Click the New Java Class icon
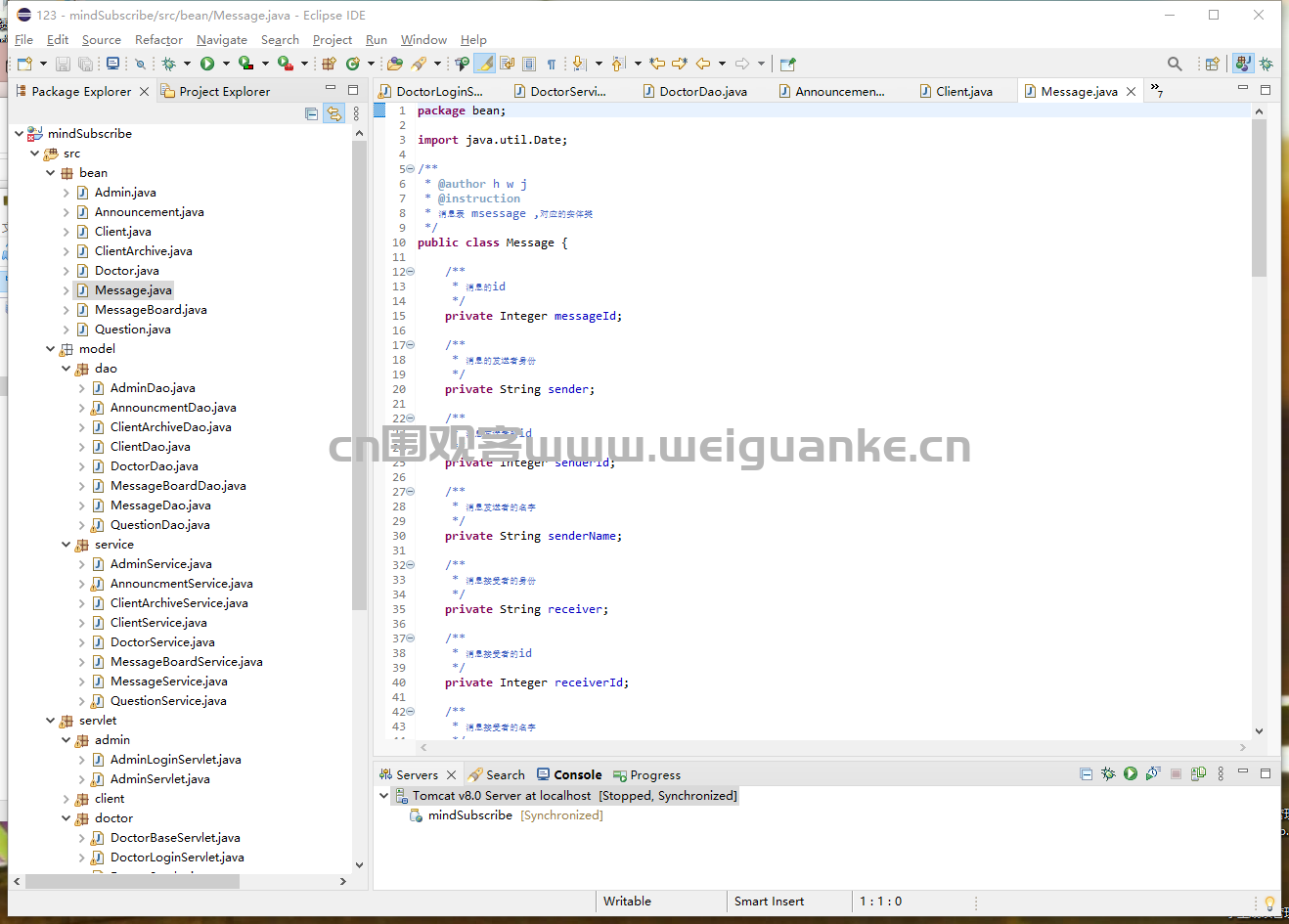The height and width of the screenshot is (924, 1289). (352, 64)
